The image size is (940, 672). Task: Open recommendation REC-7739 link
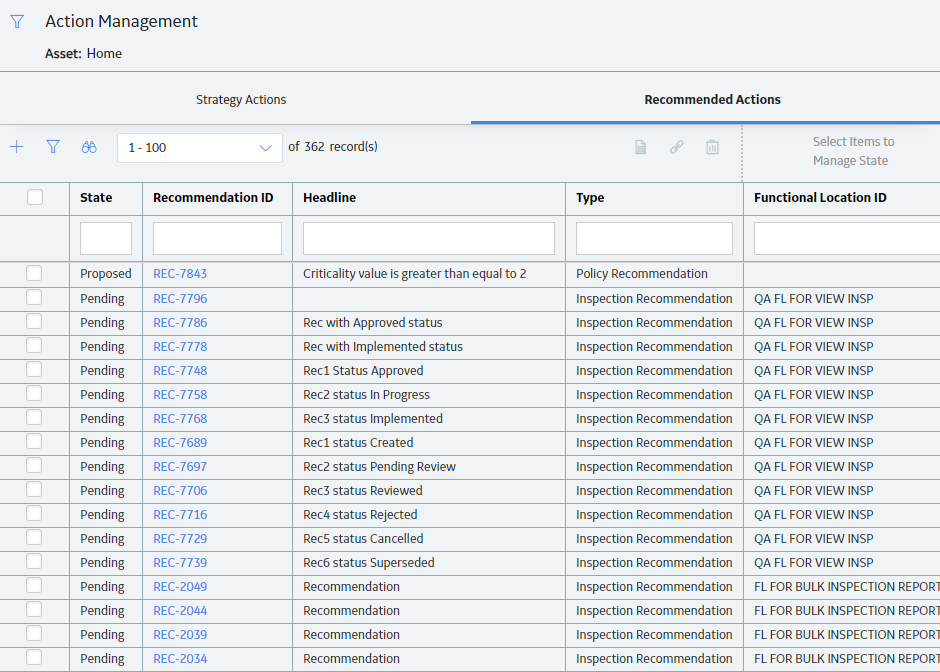coord(180,562)
